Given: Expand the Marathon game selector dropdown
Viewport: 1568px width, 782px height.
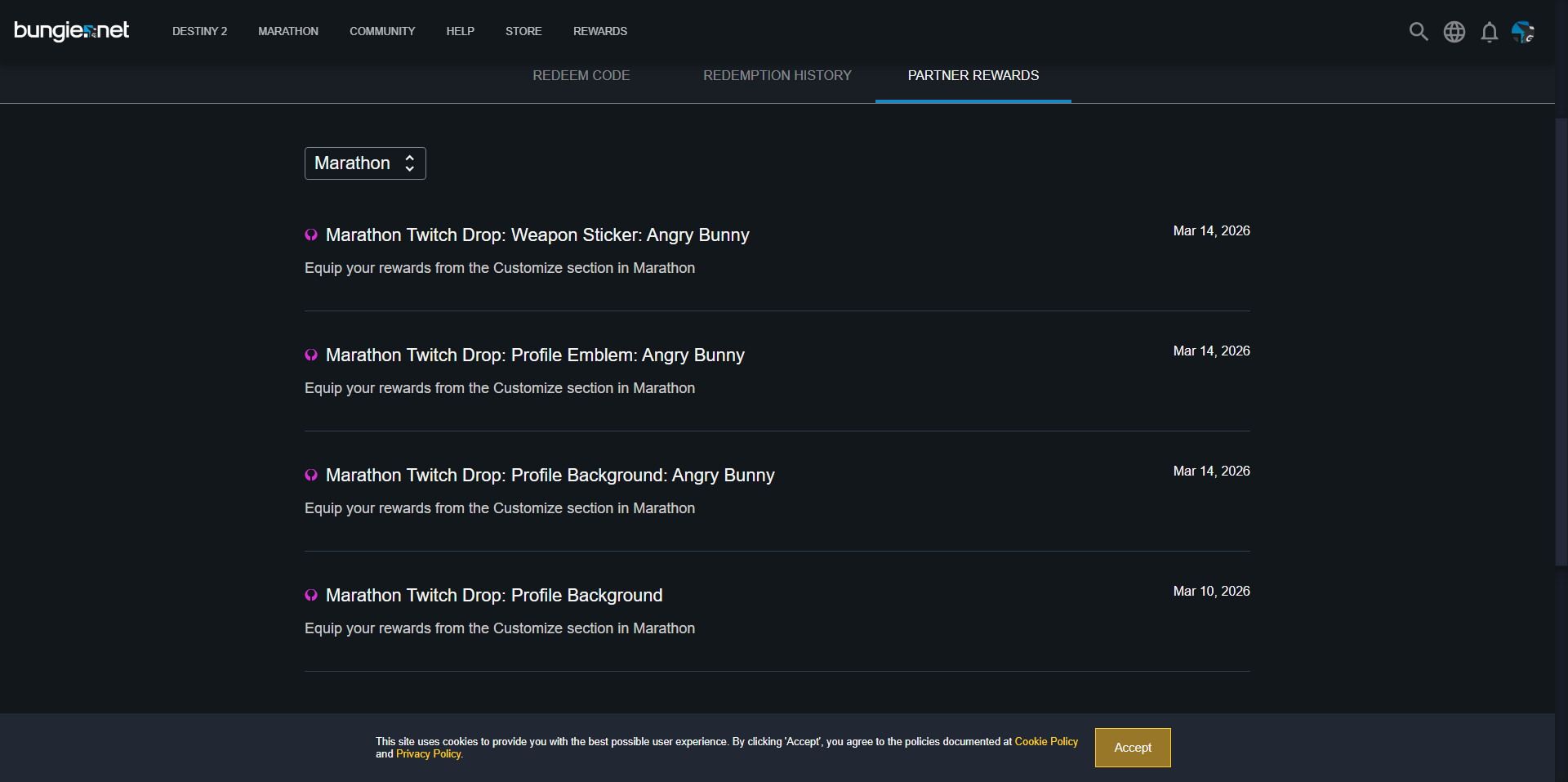Looking at the screenshot, I should tap(365, 163).
